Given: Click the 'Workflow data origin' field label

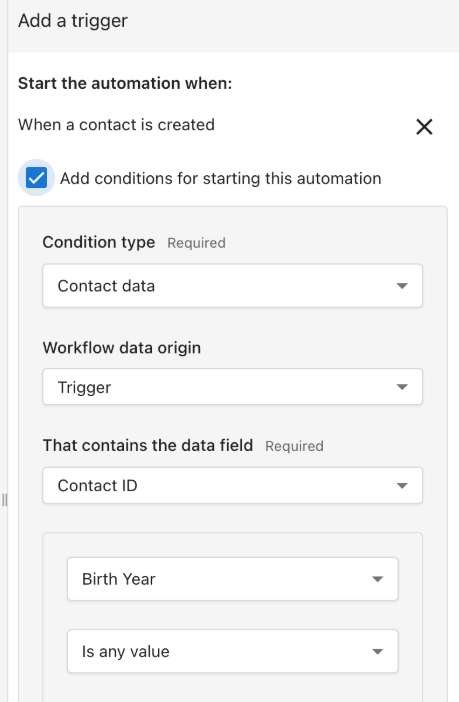Looking at the screenshot, I should tap(122, 348).
